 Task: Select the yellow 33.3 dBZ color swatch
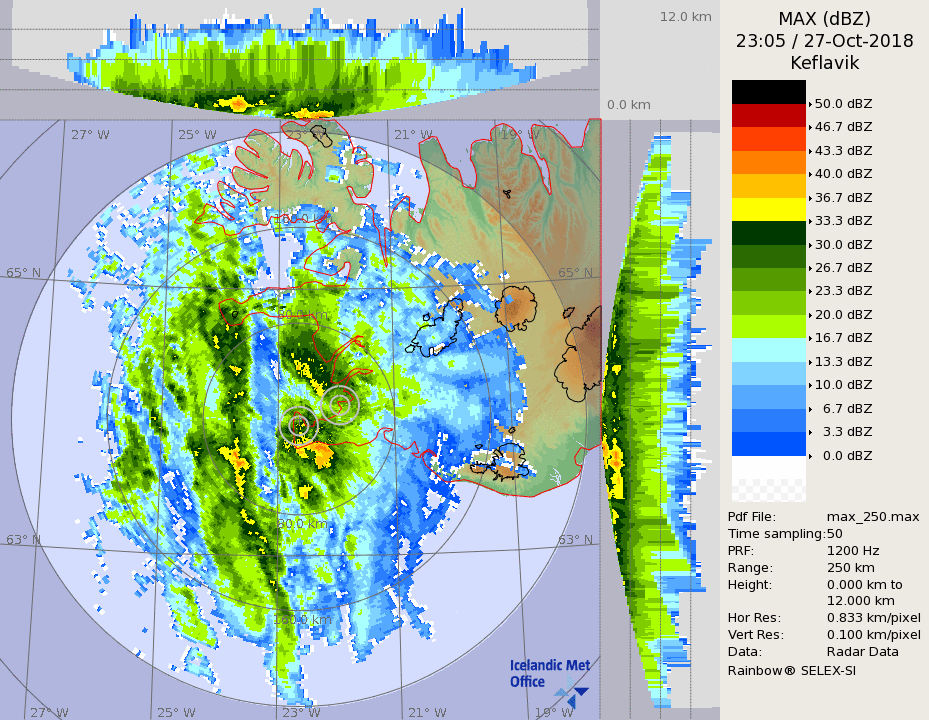[768, 209]
